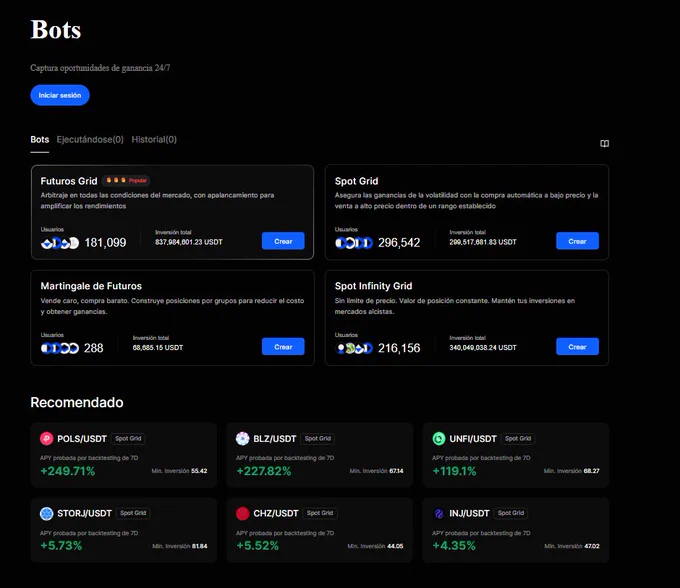680x588 pixels.
Task: Click the Iniciar sesión button
Action: 60,95
